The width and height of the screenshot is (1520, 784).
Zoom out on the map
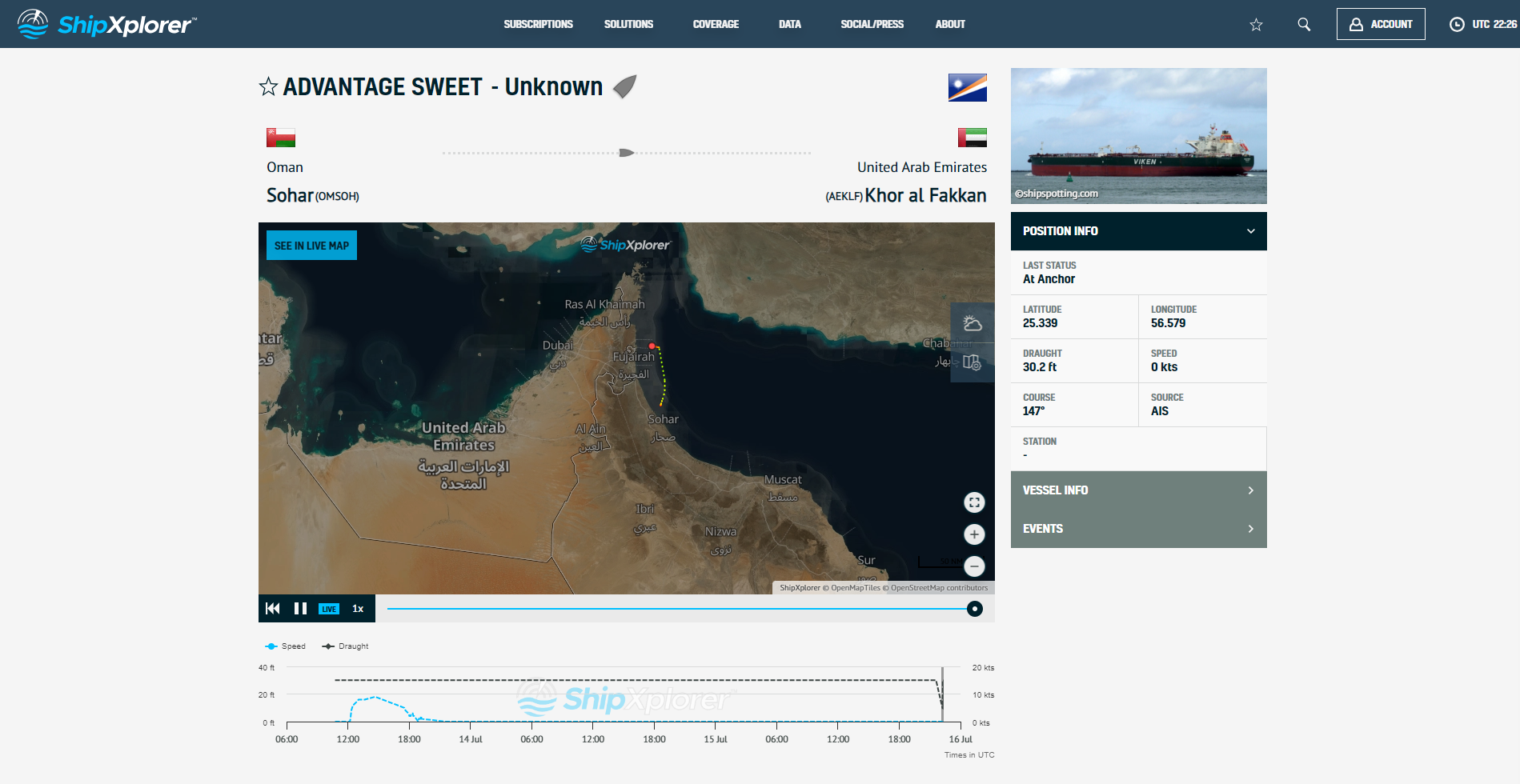(974, 566)
